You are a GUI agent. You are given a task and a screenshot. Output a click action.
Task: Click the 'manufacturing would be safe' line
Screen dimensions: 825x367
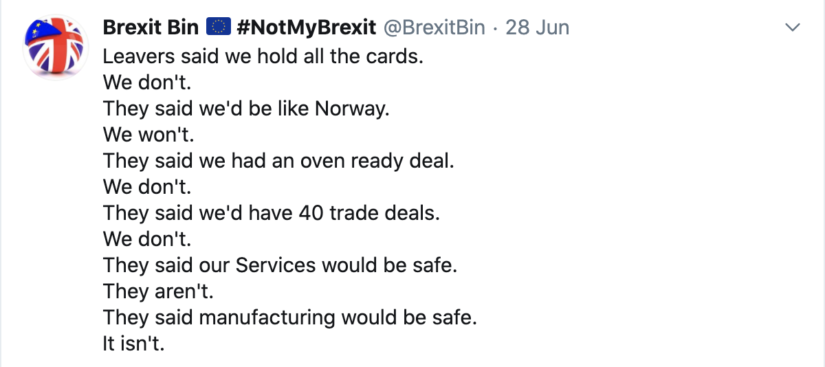coord(290,318)
